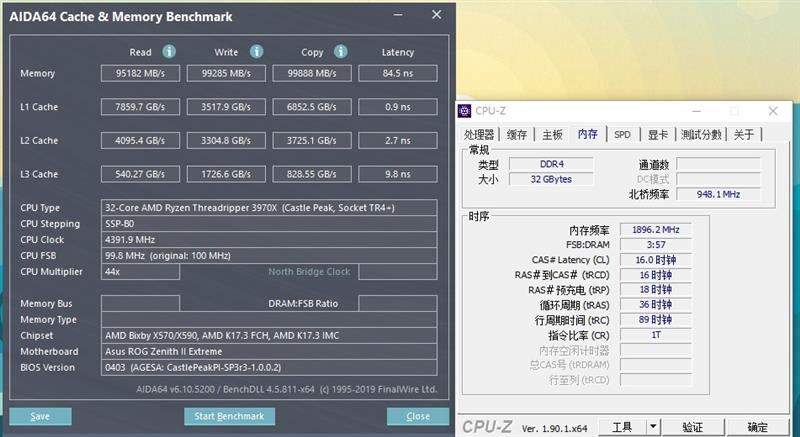Open the SPD tab in CPU-Z

tap(622, 135)
